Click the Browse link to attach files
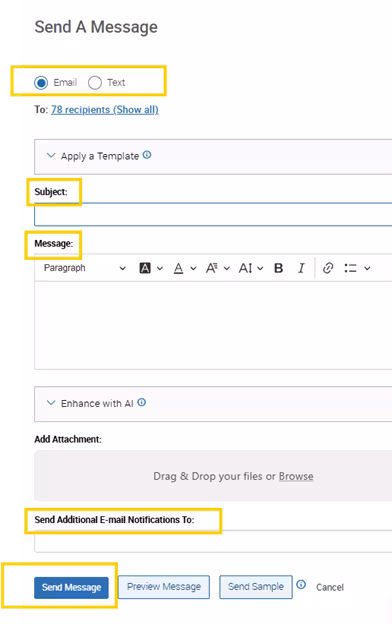This screenshot has height=624, width=392. [296, 476]
